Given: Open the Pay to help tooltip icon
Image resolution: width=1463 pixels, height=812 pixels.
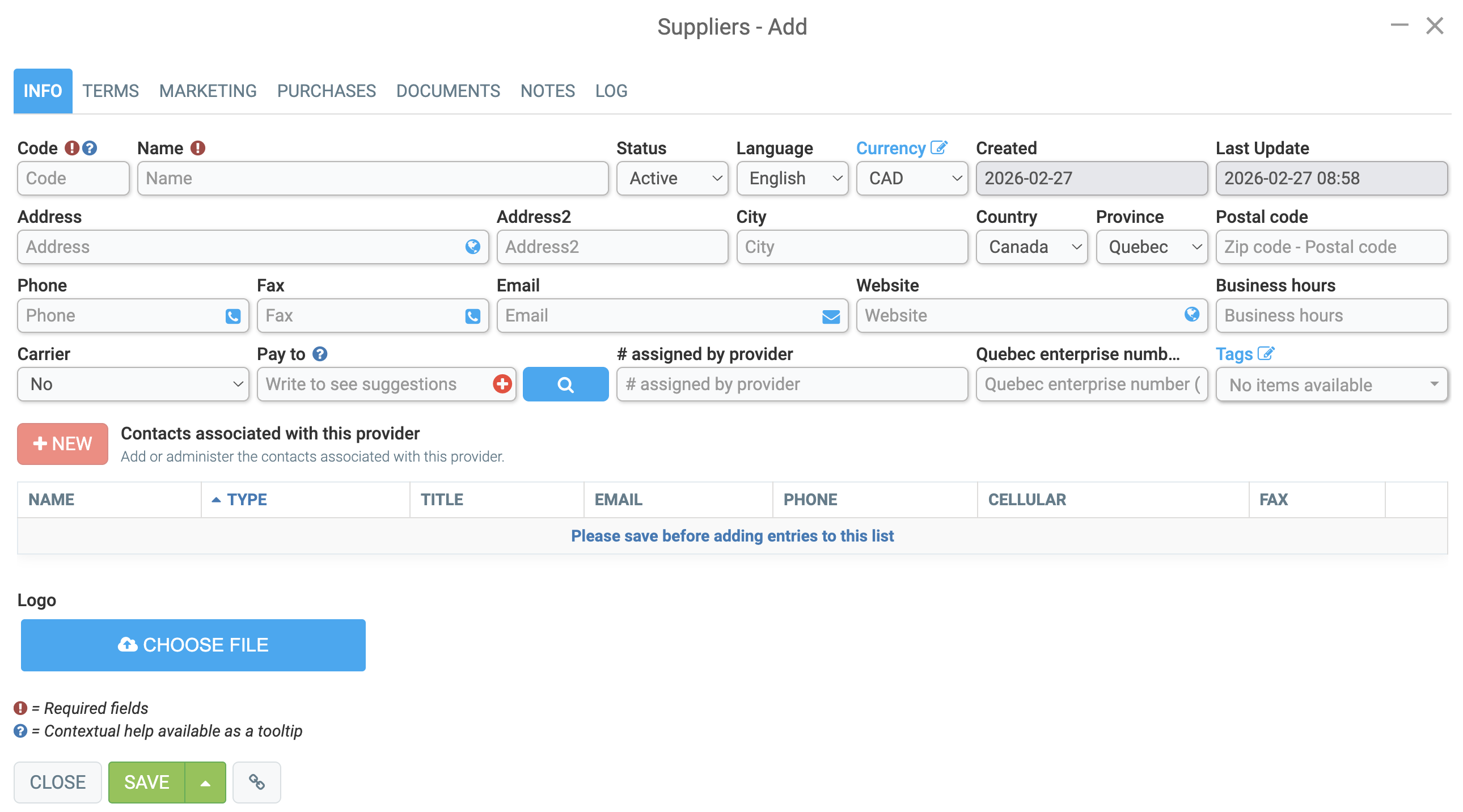Looking at the screenshot, I should [320, 354].
